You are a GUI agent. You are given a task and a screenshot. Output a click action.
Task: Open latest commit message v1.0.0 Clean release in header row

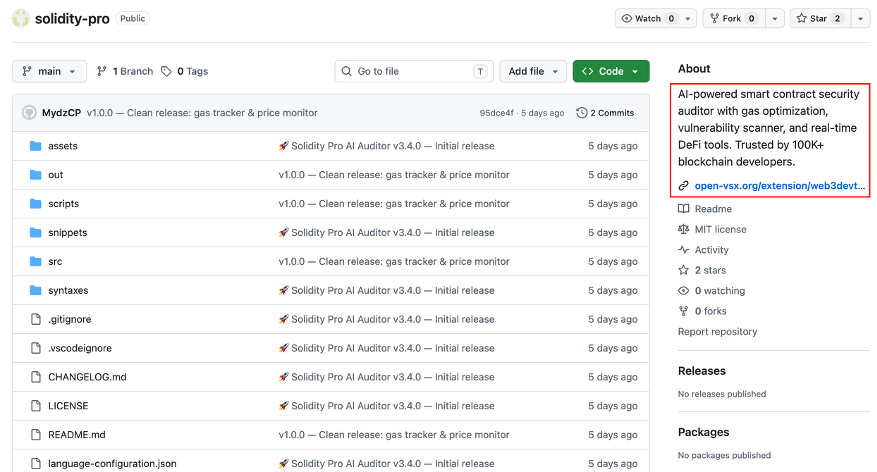(202, 112)
